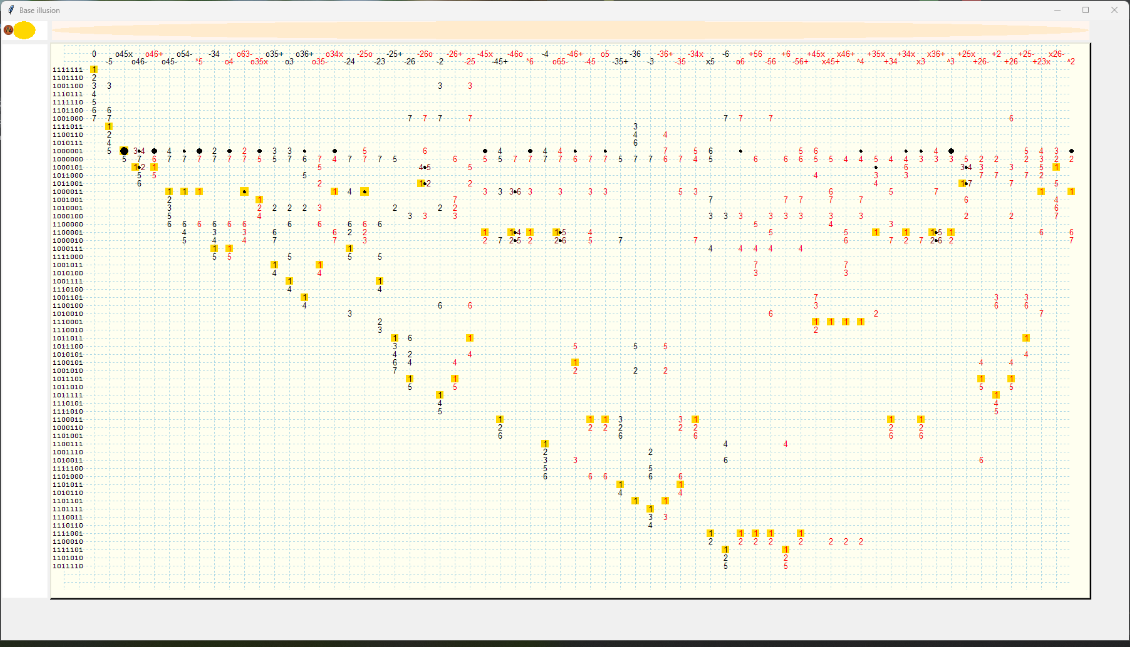Close the Base illusion window

(1114, 9)
